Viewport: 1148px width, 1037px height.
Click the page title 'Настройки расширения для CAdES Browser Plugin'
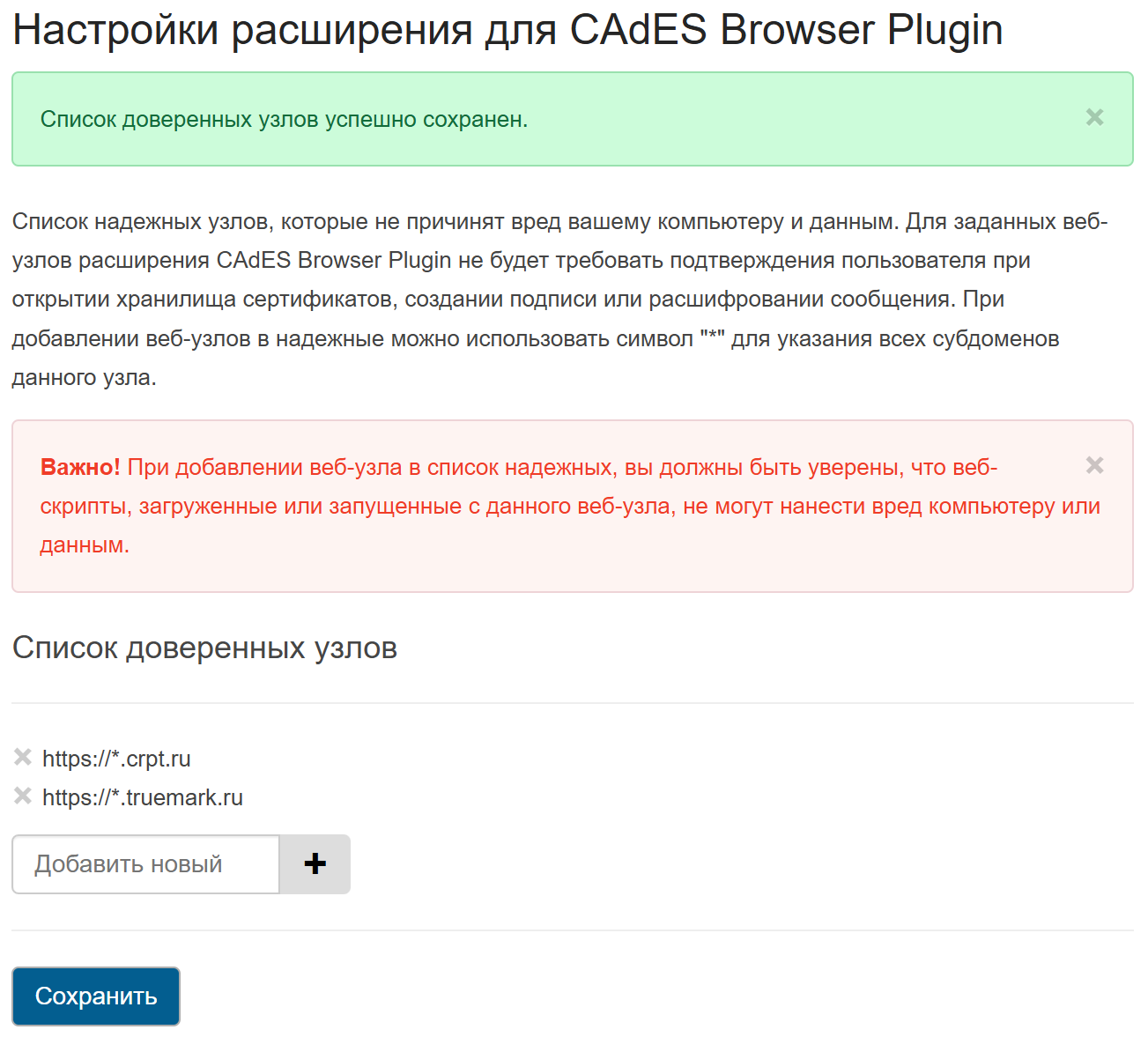507,29
